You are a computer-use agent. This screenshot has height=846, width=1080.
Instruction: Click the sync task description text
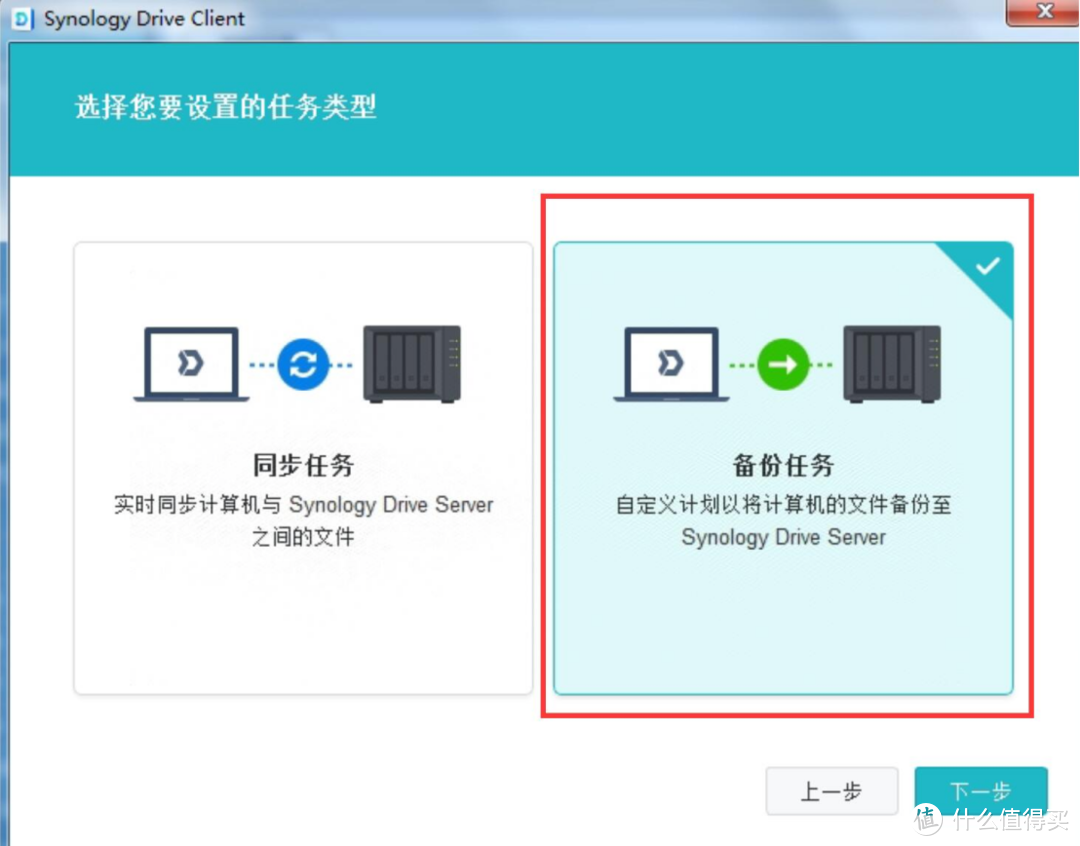pyautogui.click(x=302, y=520)
